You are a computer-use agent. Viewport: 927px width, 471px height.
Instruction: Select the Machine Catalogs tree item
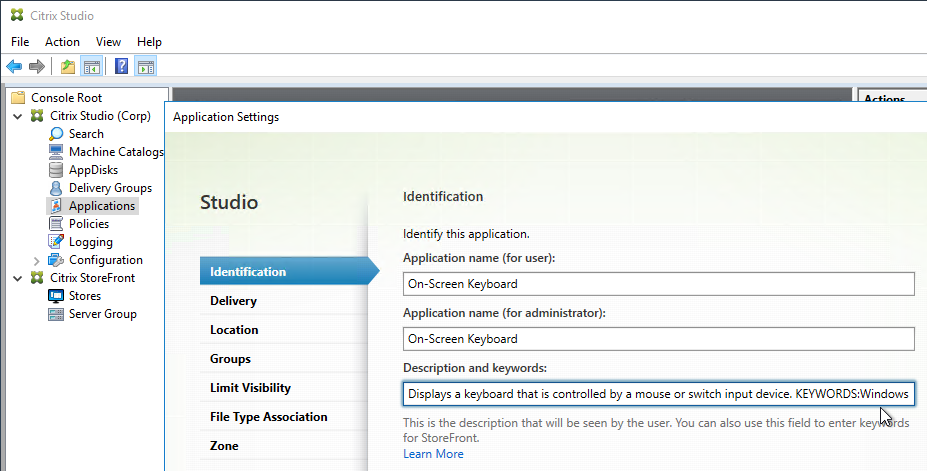116,152
